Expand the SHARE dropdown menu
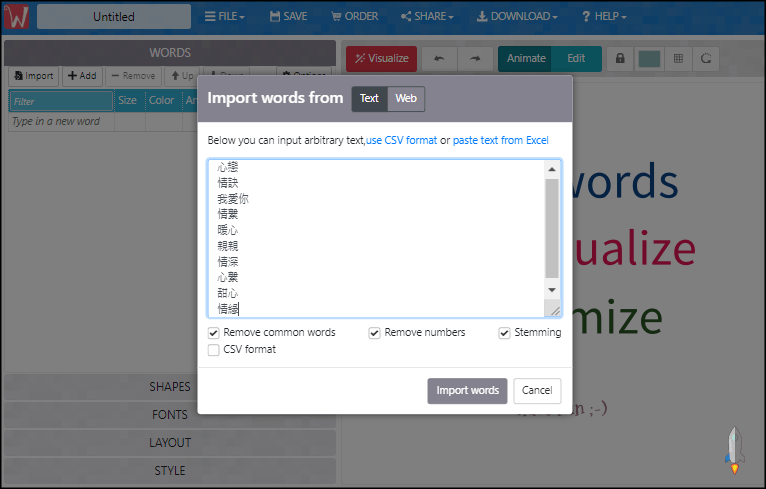Viewport: 766px width, 489px height. [x=427, y=17]
